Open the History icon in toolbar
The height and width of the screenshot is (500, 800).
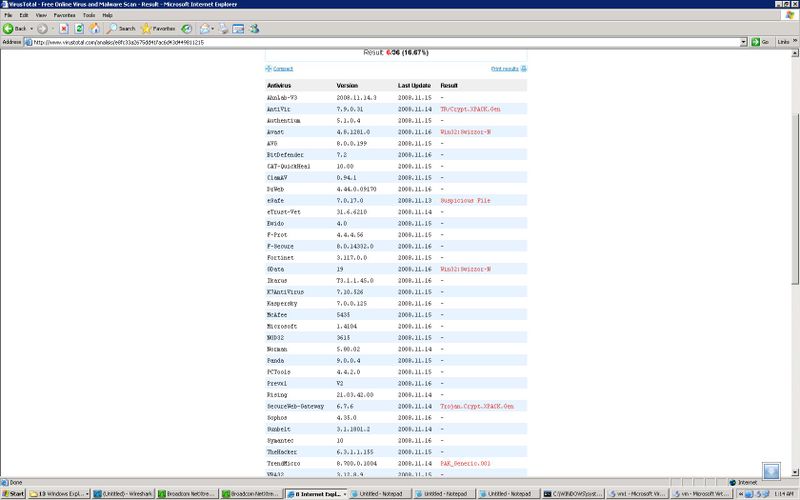187,29
